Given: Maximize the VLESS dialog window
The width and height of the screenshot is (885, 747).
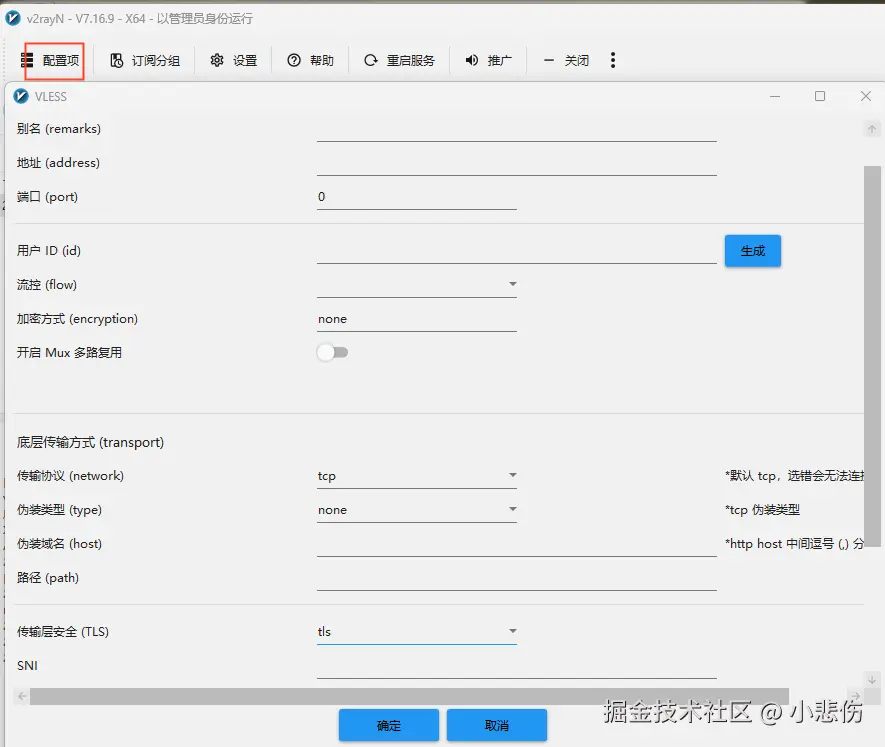Looking at the screenshot, I should [x=820, y=97].
